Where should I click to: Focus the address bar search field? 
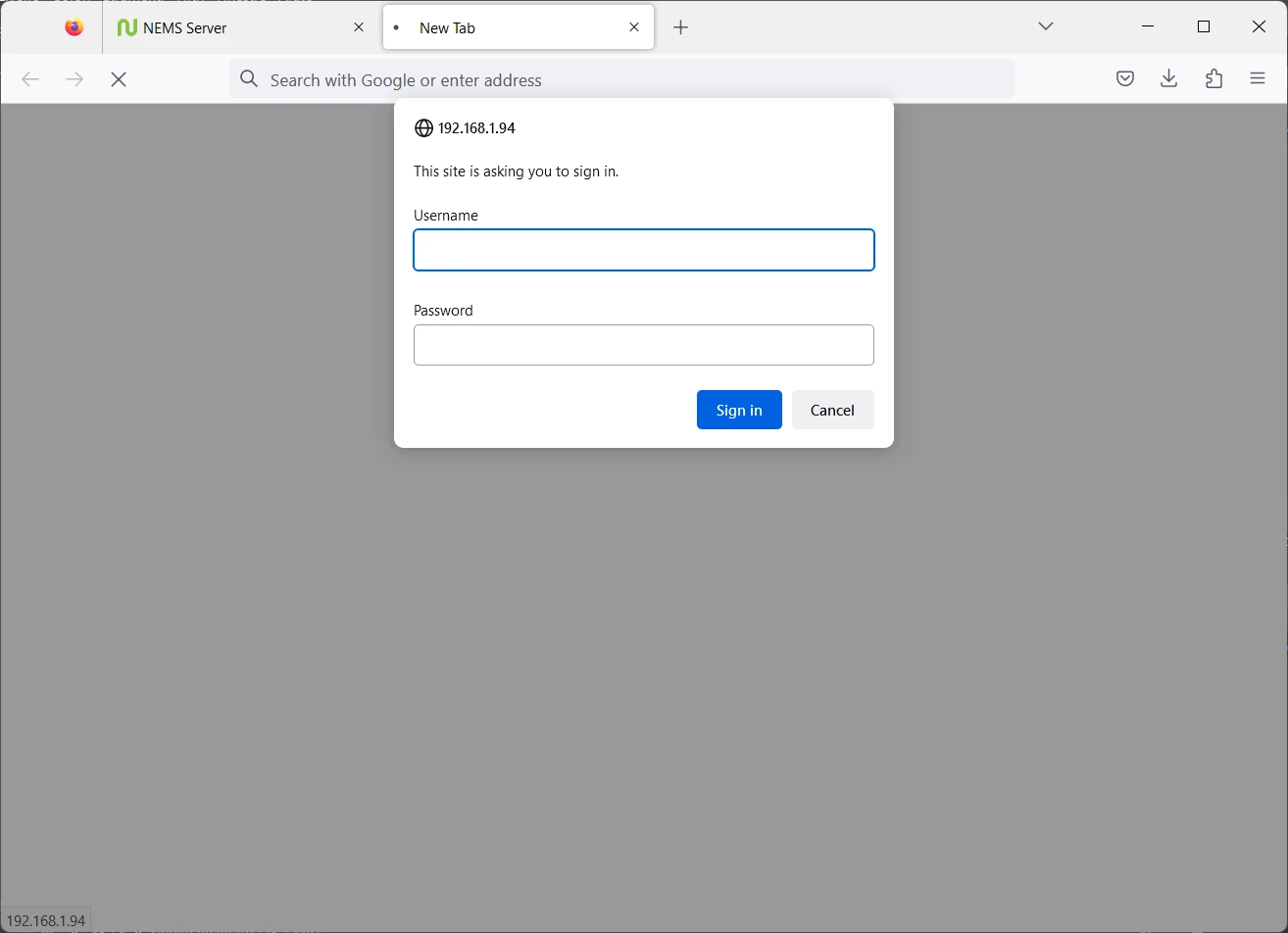[621, 79]
